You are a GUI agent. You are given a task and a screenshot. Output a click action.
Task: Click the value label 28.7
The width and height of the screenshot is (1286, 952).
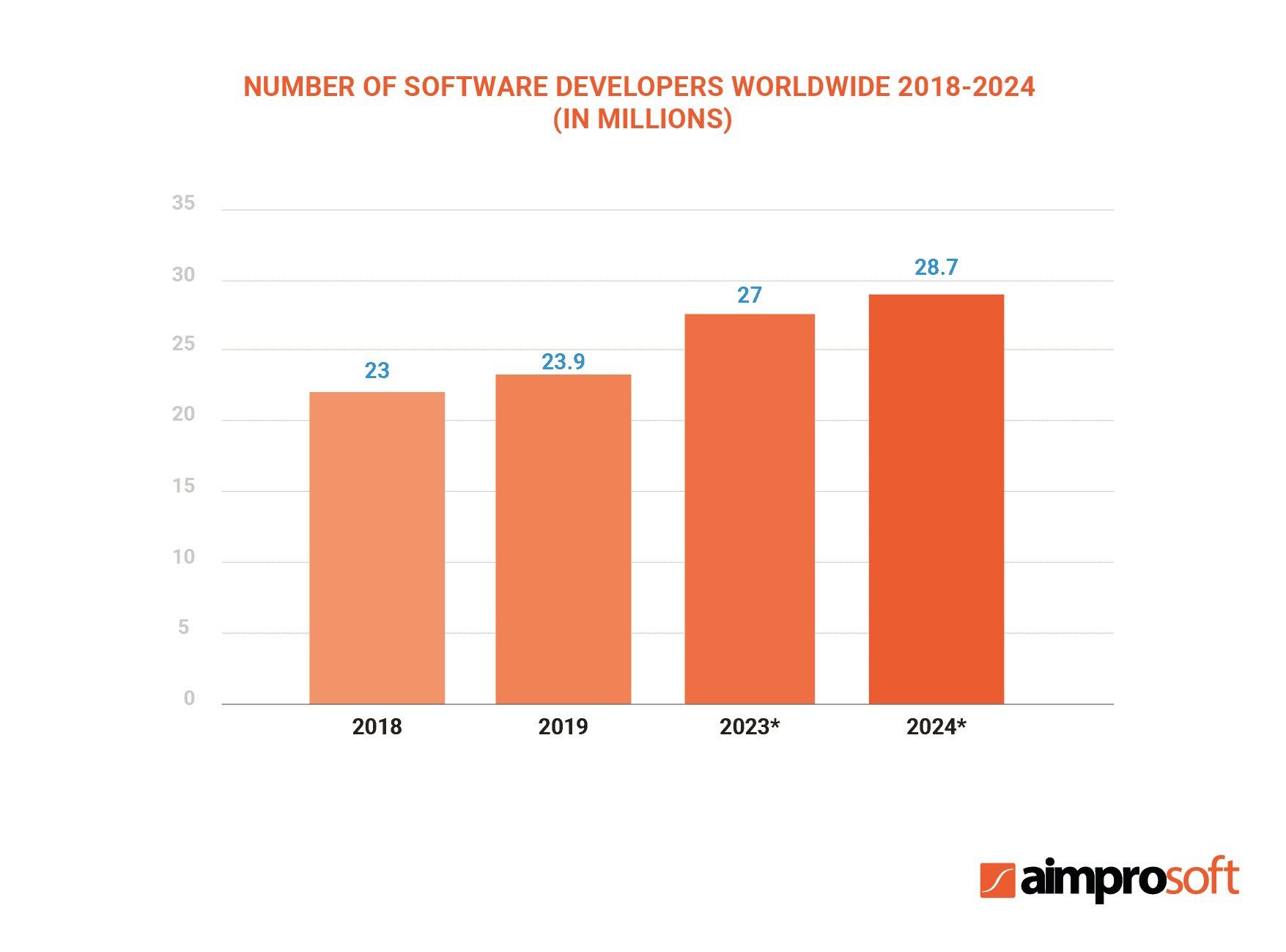[x=936, y=267]
